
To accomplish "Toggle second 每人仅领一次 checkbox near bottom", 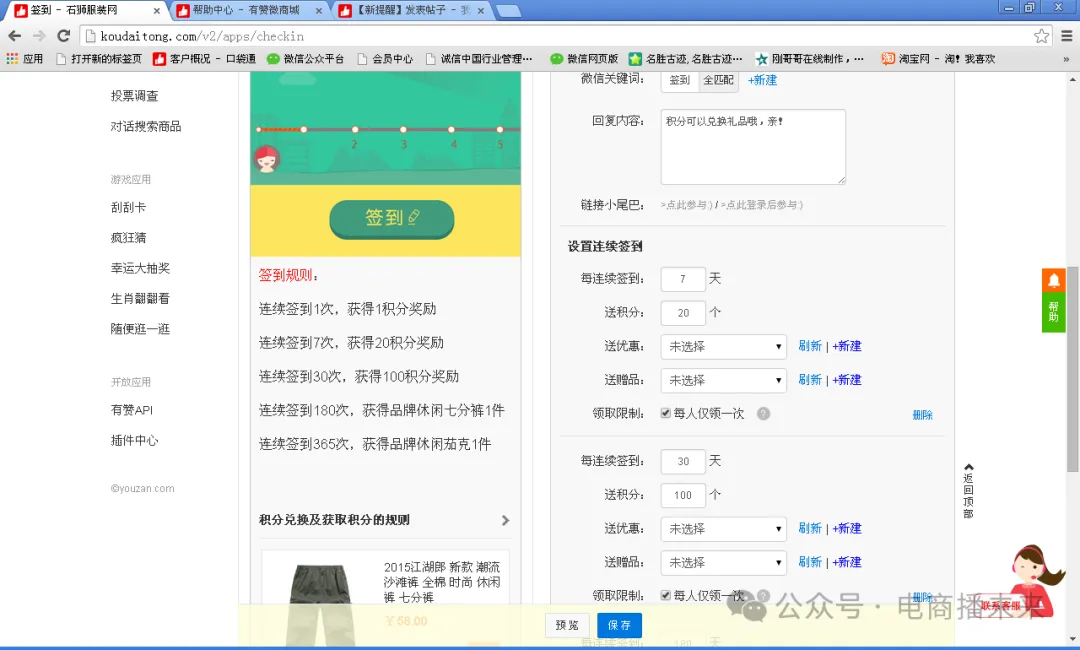I will (666, 596).
